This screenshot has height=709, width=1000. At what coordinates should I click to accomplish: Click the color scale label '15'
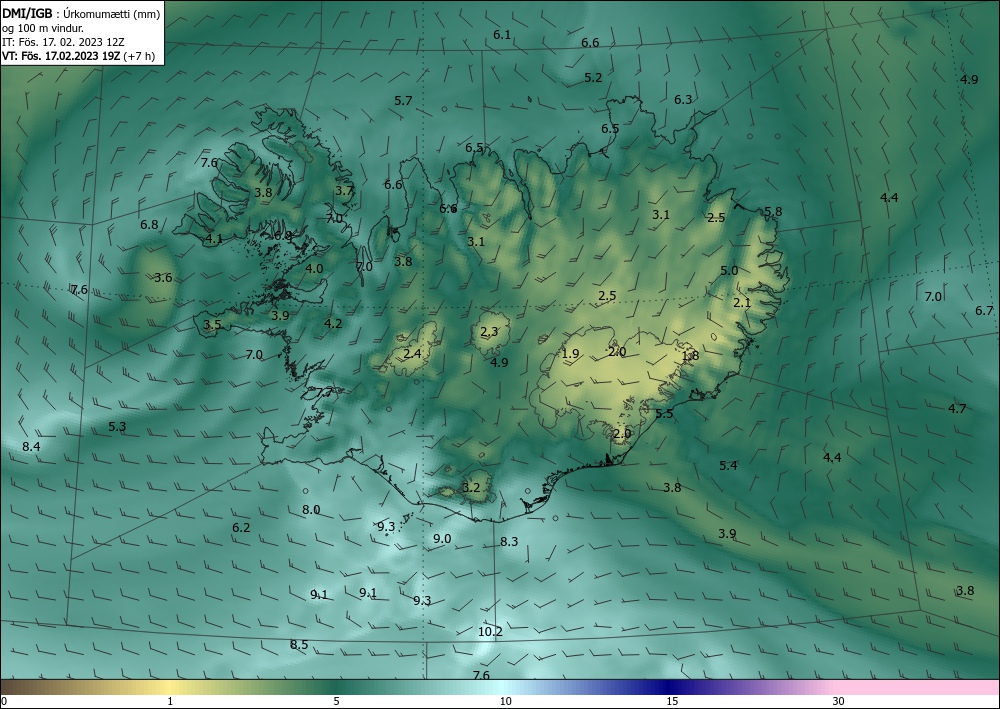click(x=672, y=701)
